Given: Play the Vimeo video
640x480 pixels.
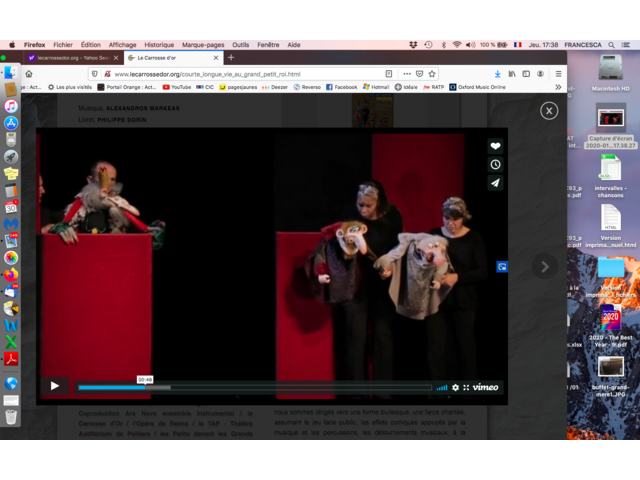Looking at the screenshot, I should pyautogui.click(x=55, y=386).
